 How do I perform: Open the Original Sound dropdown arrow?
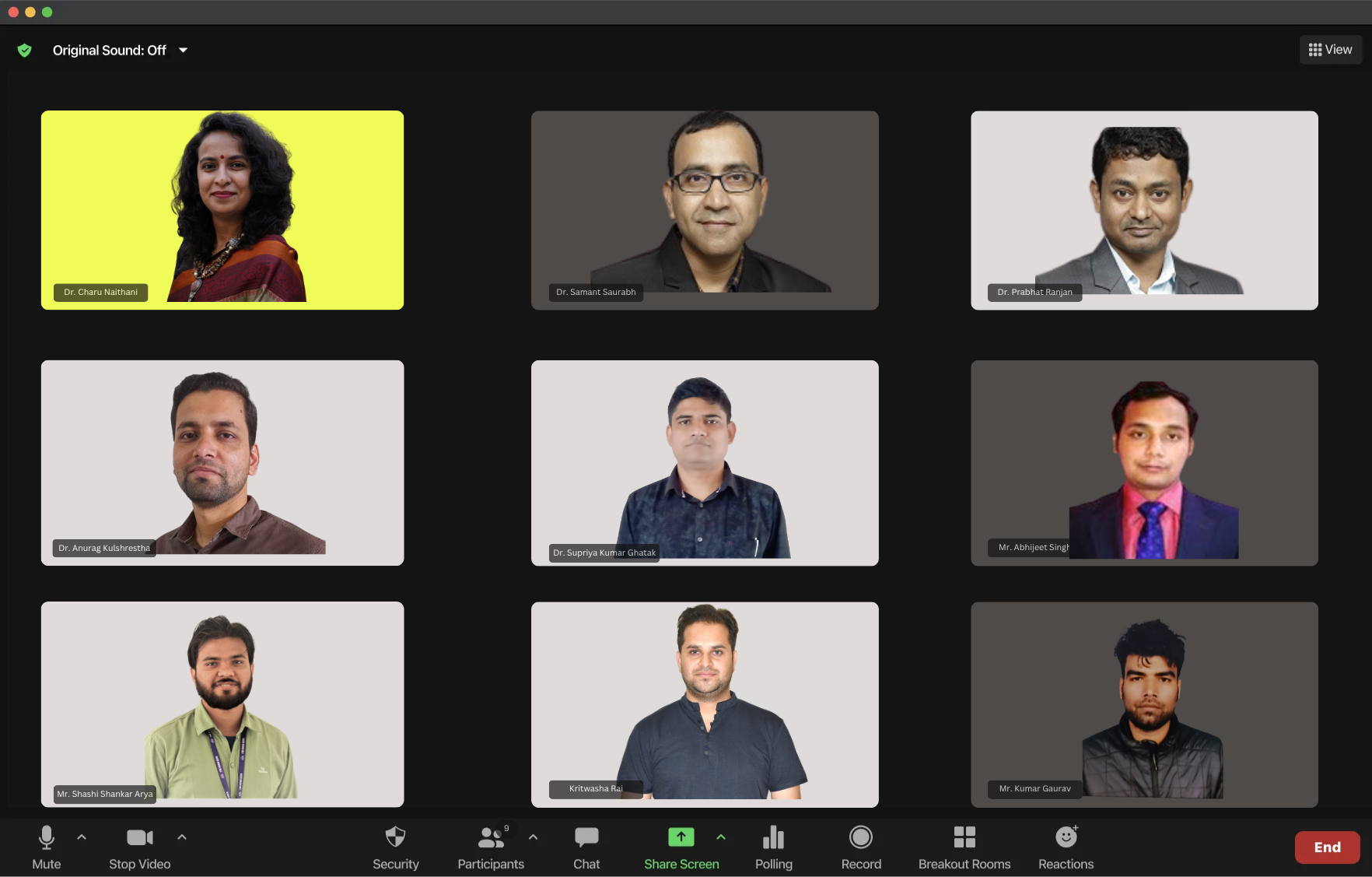click(x=184, y=51)
